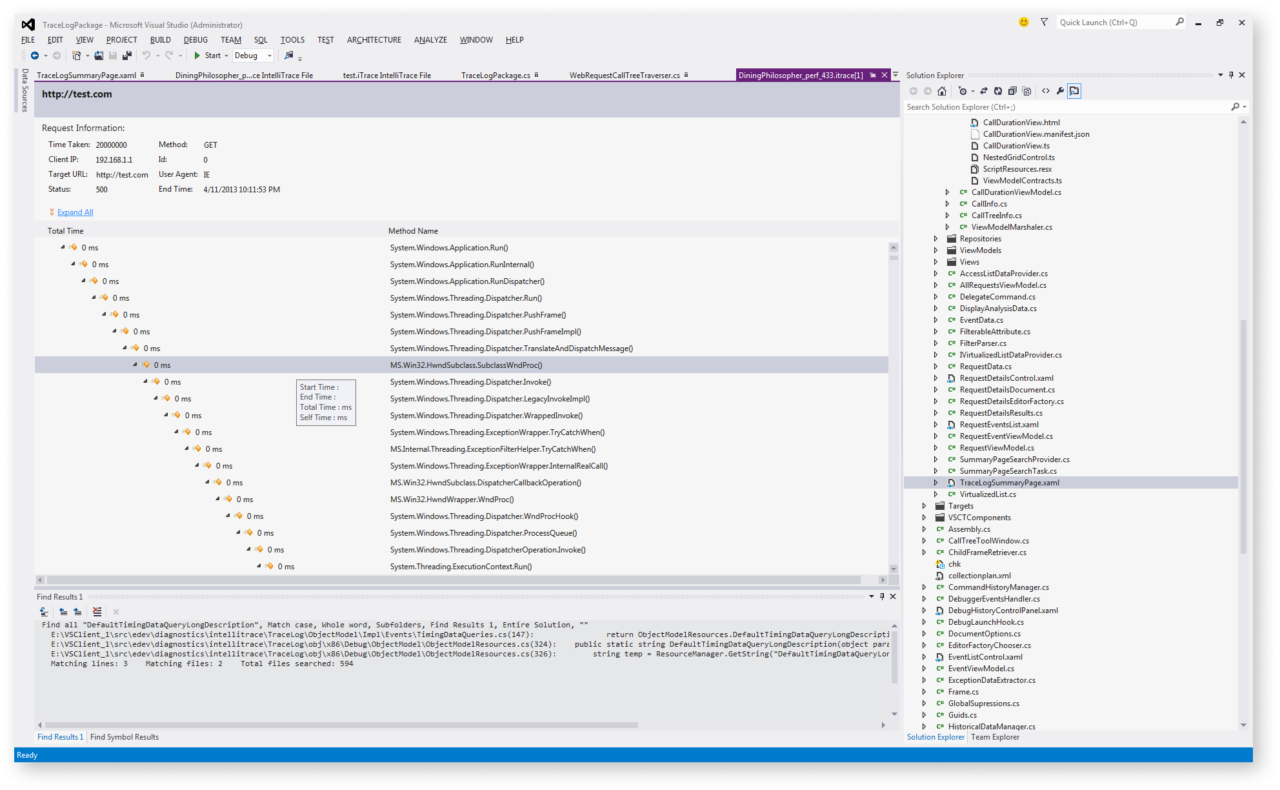Click the Refresh icon in Solution Explorer
Viewport: 1280px width, 790px height.
point(998,91)
